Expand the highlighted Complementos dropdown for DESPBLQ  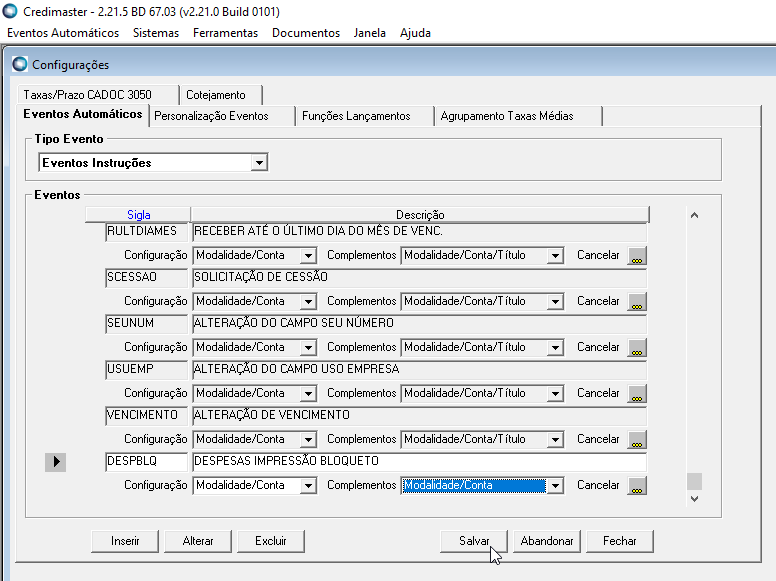tap(555, 485)
